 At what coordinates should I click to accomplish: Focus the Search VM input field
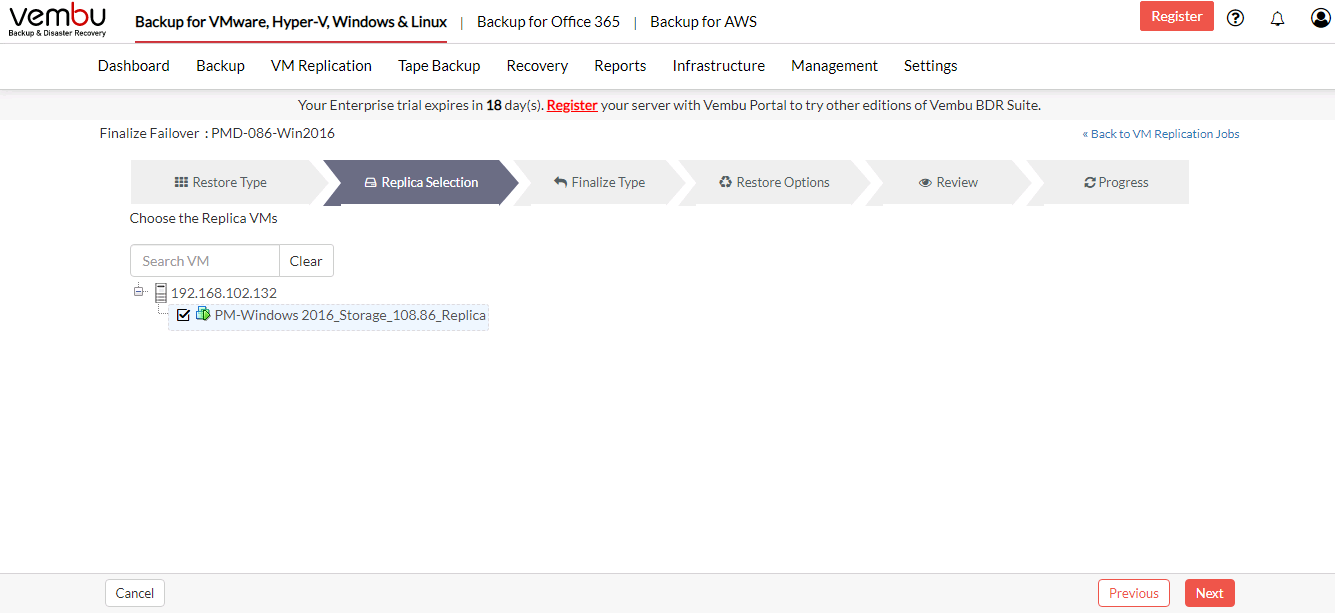pyautogui.click(x=205, y=261)
